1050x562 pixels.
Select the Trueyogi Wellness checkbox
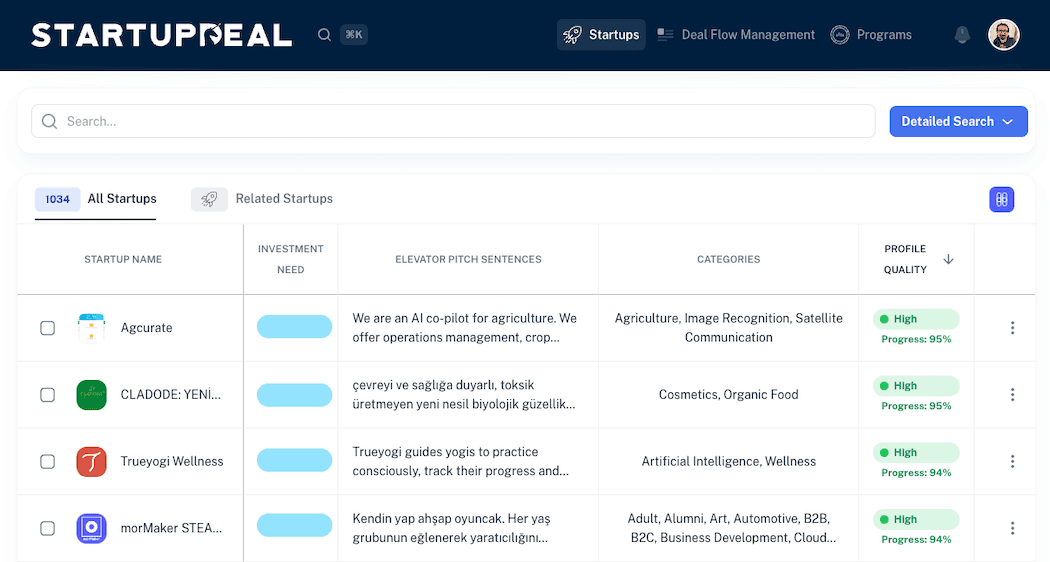[48, 462]
